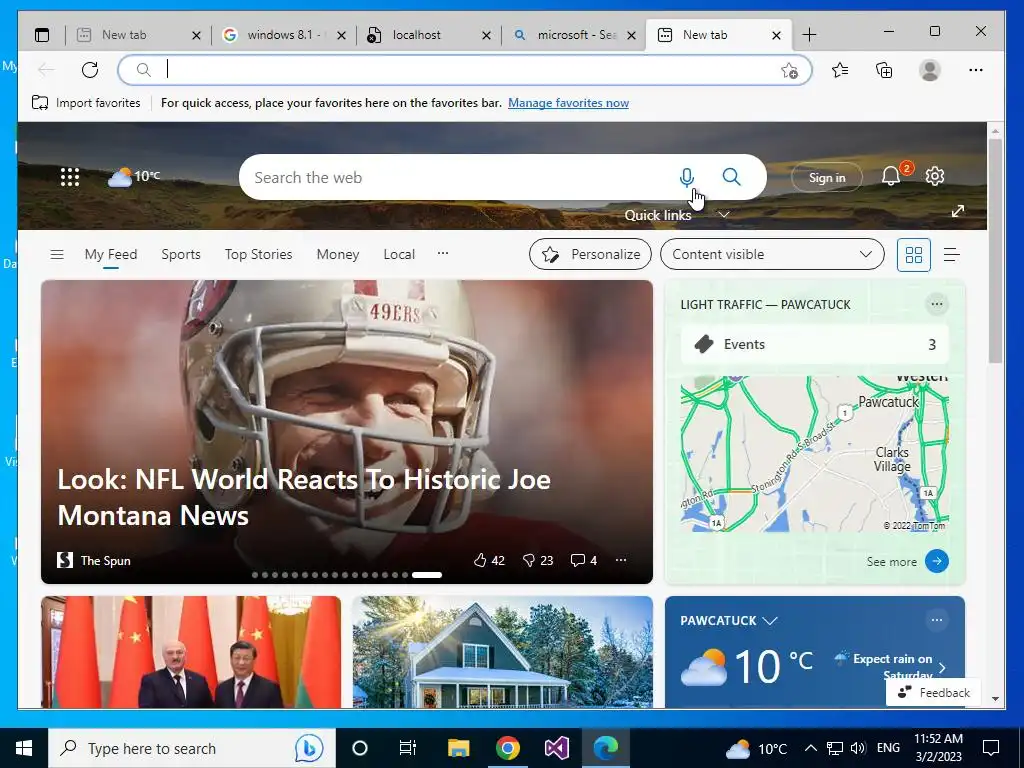Image resolution: width=1024 pixels, height=768 pixels.
Task: Click the taskbar volume icon
Action: pos(858,748)
